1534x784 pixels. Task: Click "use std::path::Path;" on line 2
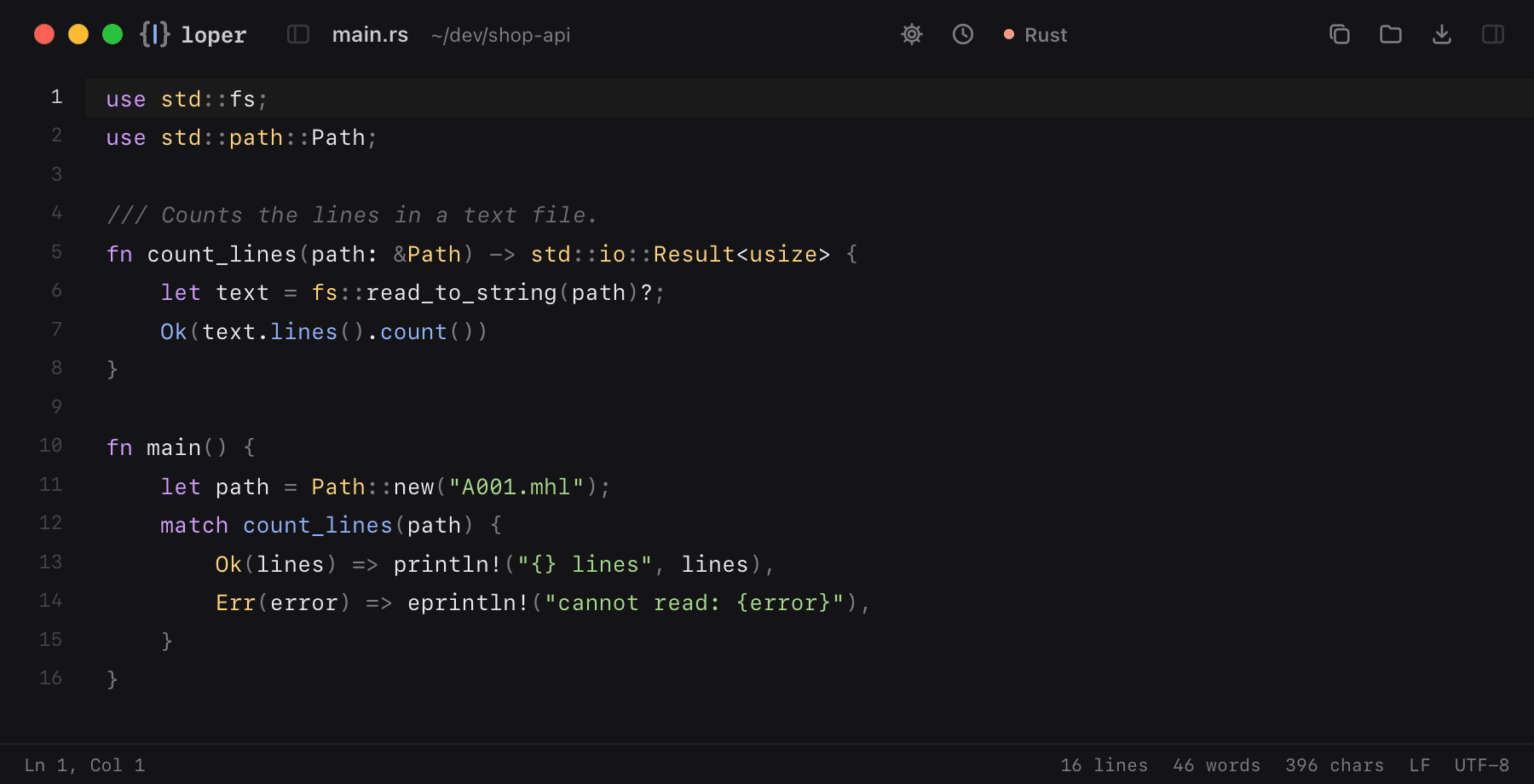(241, 137)
